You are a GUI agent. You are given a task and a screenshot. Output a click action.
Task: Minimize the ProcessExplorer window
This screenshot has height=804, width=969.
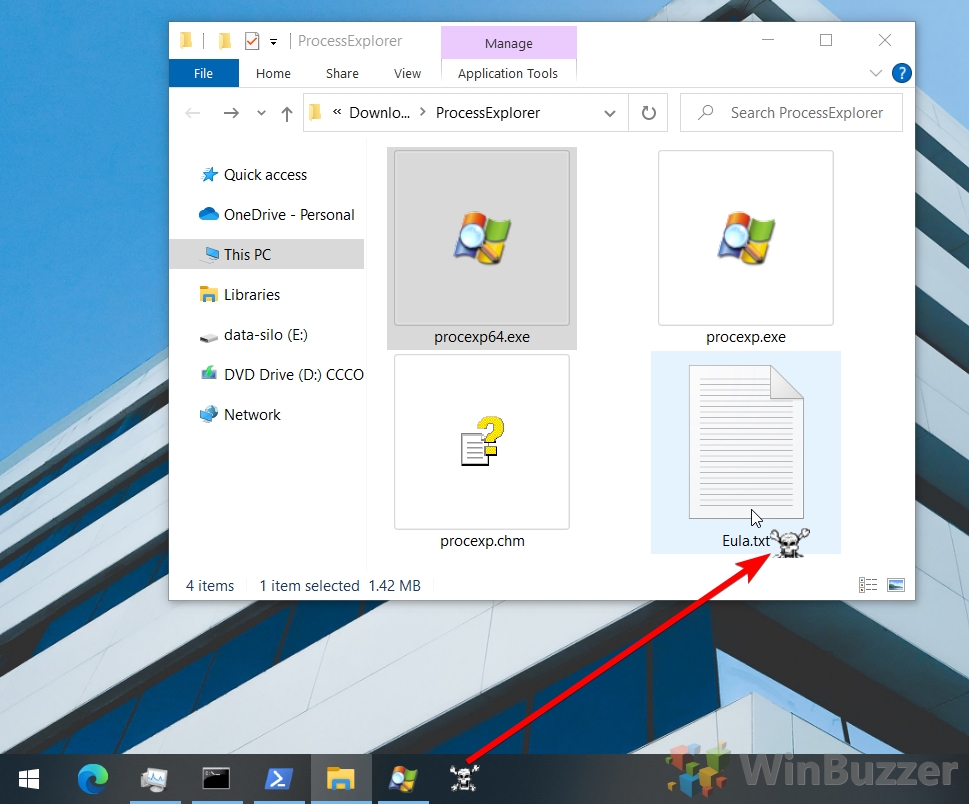pos(768,40)
